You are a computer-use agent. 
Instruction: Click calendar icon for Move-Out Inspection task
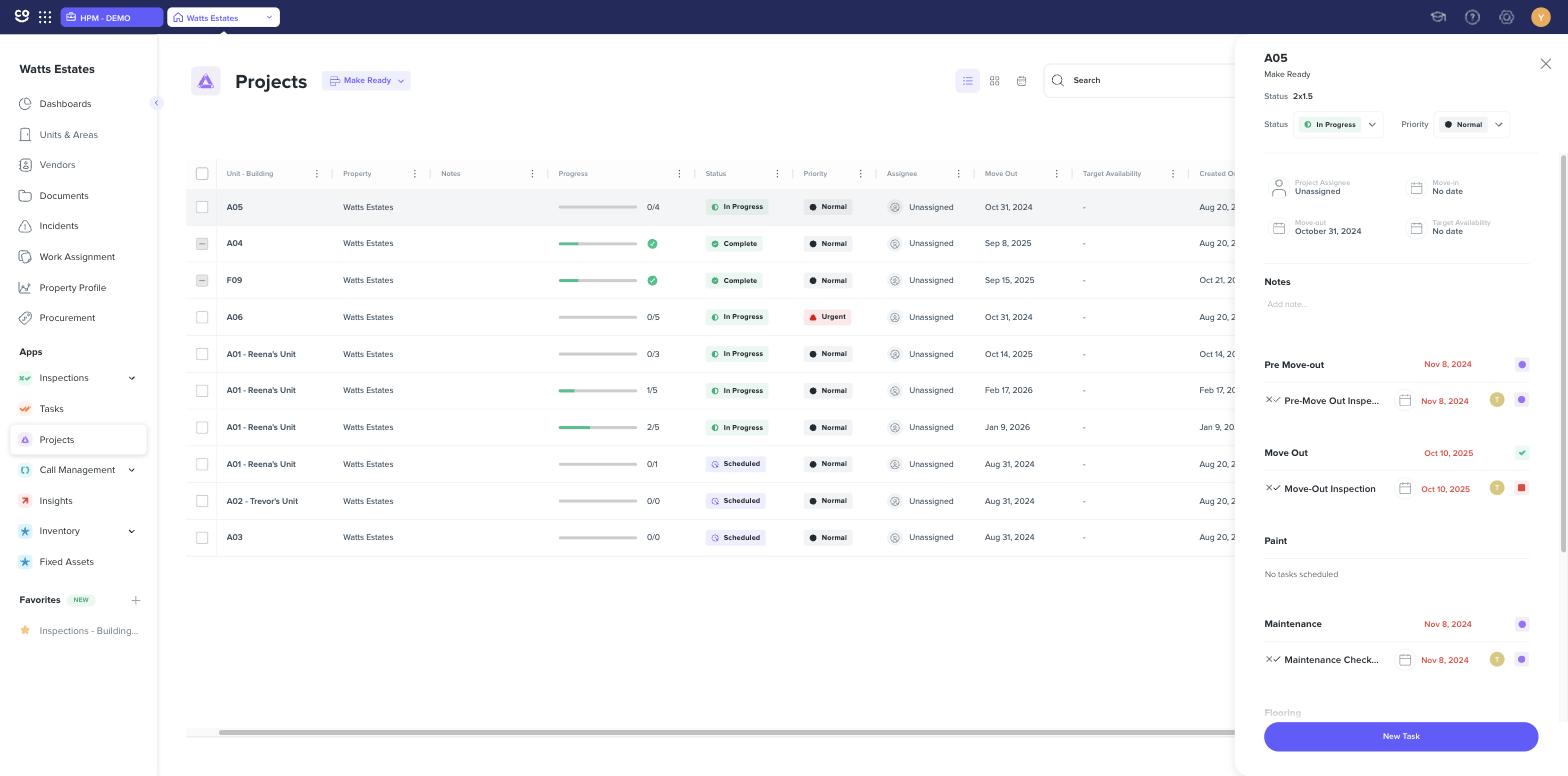coord(1405,489)
